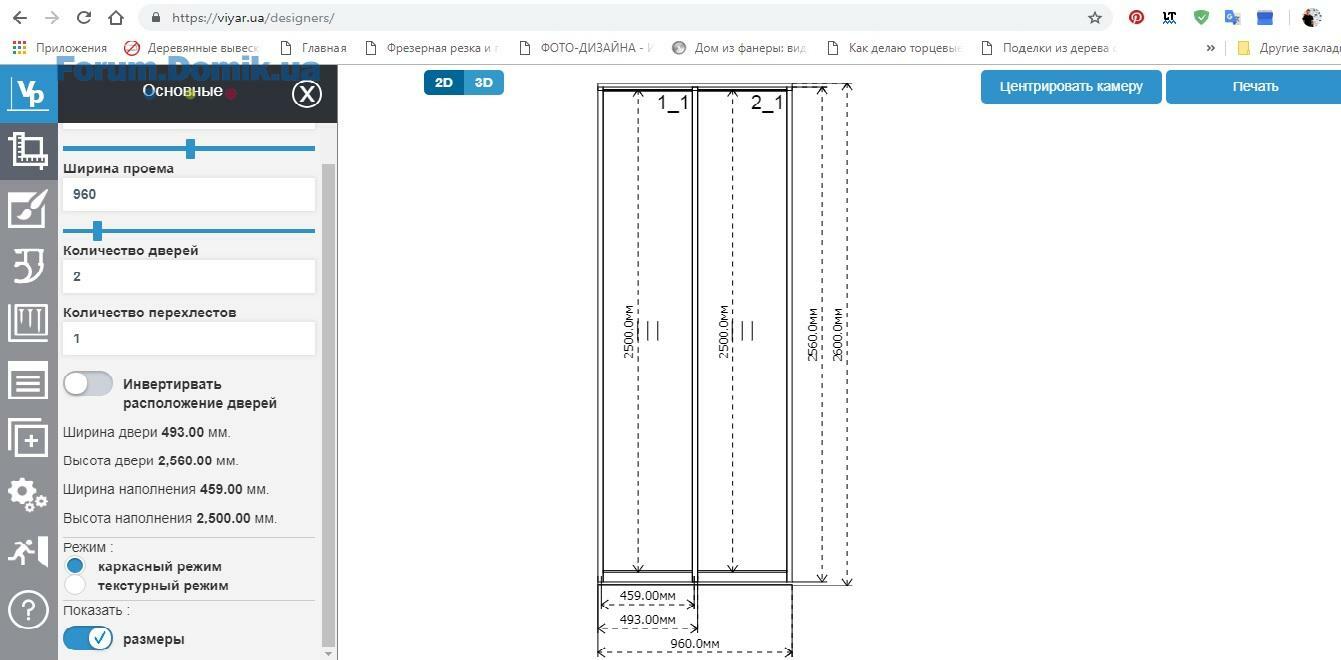Click the 493.00мм dimension label
Screen dimensions: 1341x660
pos(647,620)
